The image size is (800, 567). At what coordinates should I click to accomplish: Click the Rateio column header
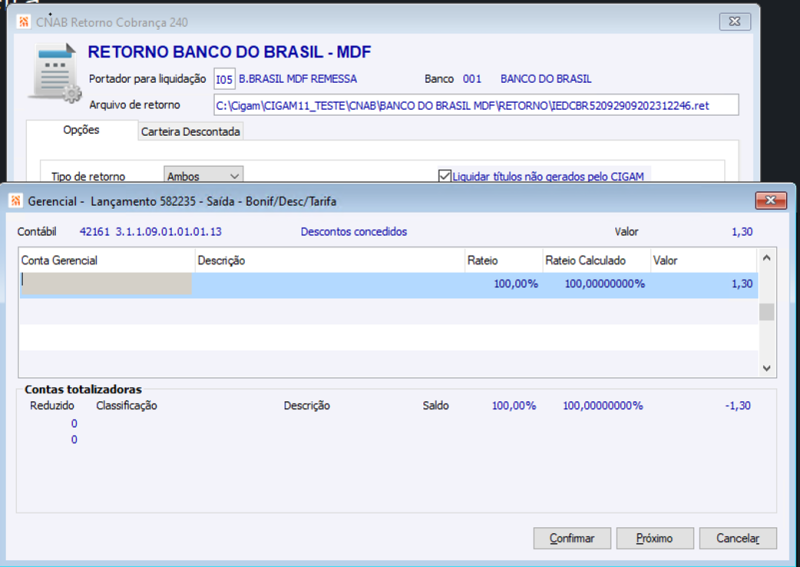click(x=503, y=260)
